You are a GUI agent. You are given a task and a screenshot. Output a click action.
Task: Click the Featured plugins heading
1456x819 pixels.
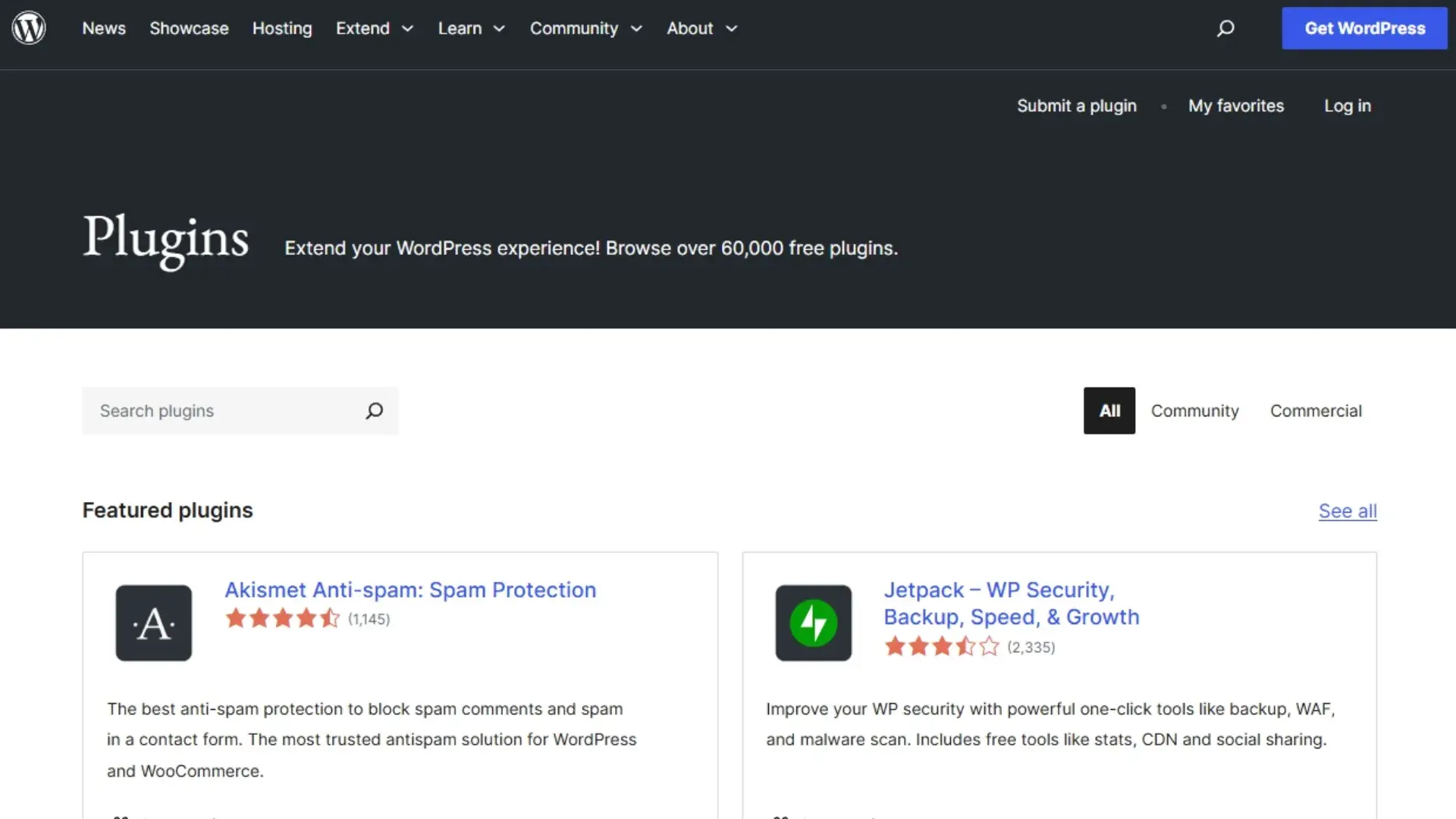pos(168,510)
